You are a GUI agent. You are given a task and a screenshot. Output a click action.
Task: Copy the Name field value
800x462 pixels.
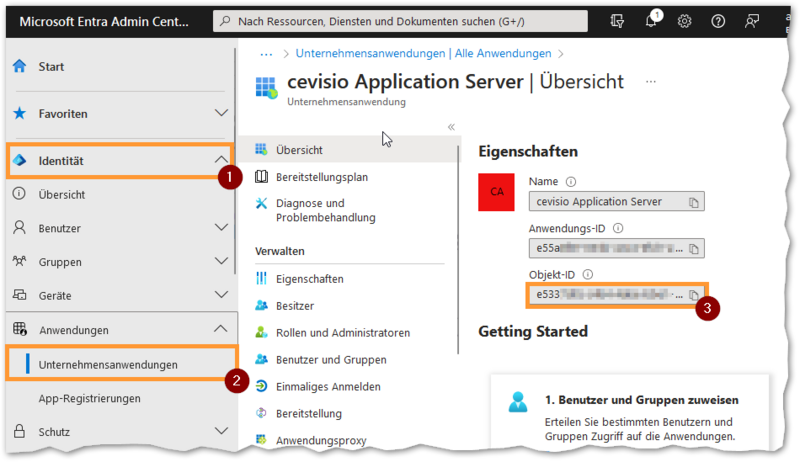[693, 202]
